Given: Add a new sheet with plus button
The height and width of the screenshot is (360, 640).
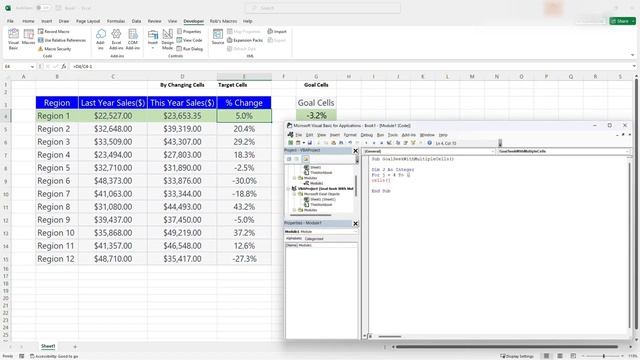Looking at the screenshot, I should [x=75, y=347].
